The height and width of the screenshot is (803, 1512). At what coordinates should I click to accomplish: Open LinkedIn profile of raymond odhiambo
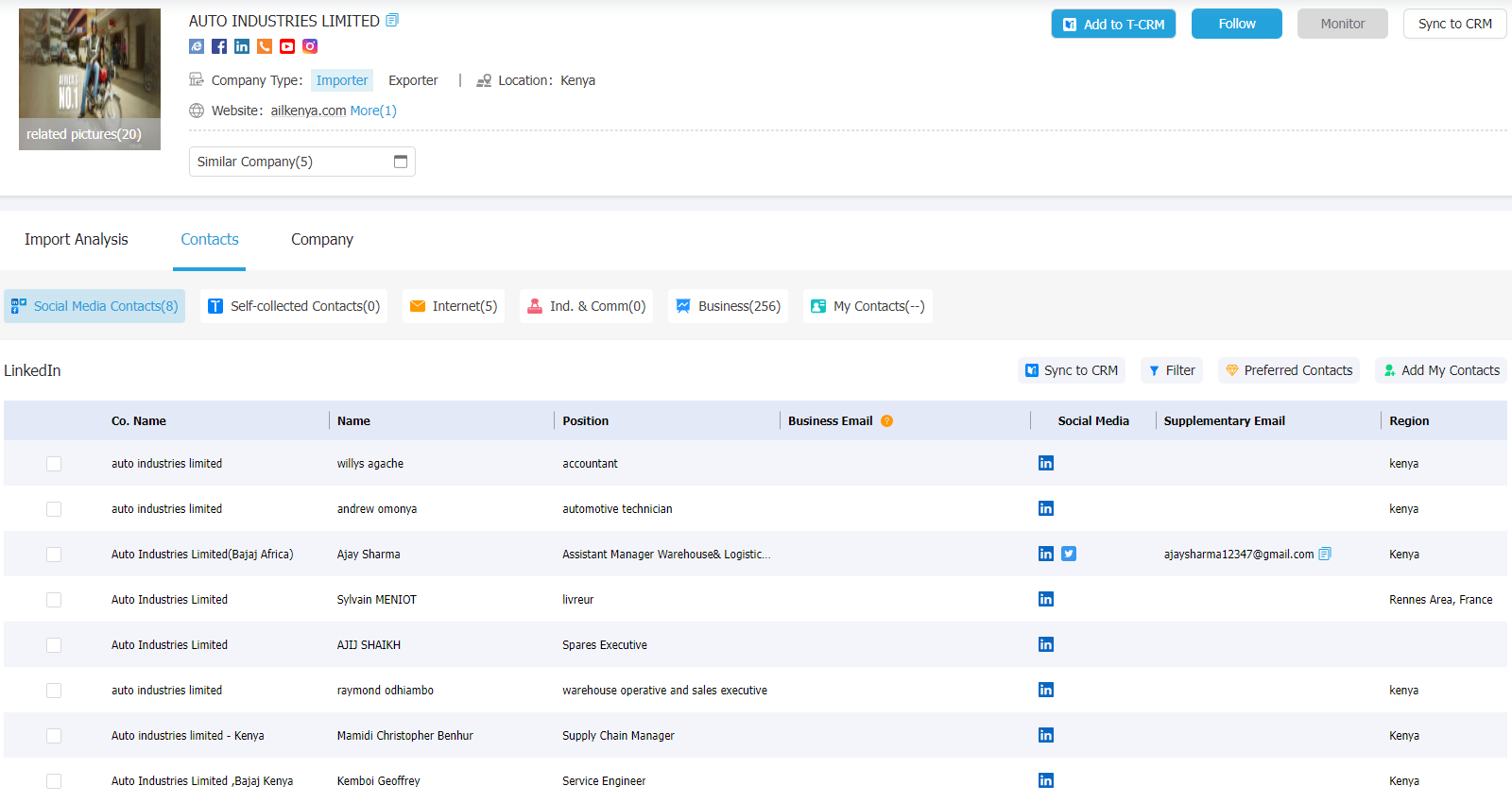pos(1046,690)
